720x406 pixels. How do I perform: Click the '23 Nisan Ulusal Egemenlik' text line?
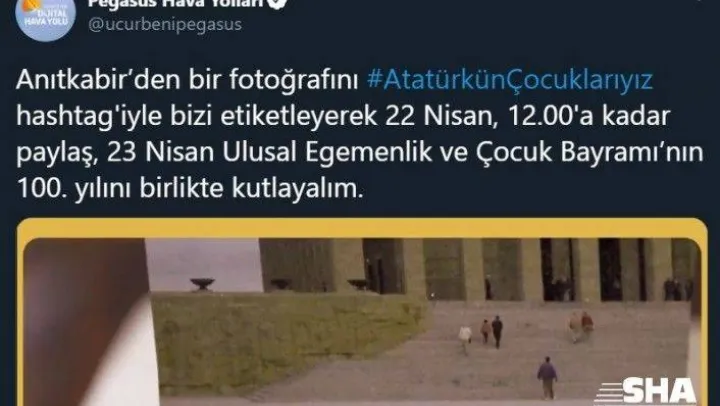[269, 153]
